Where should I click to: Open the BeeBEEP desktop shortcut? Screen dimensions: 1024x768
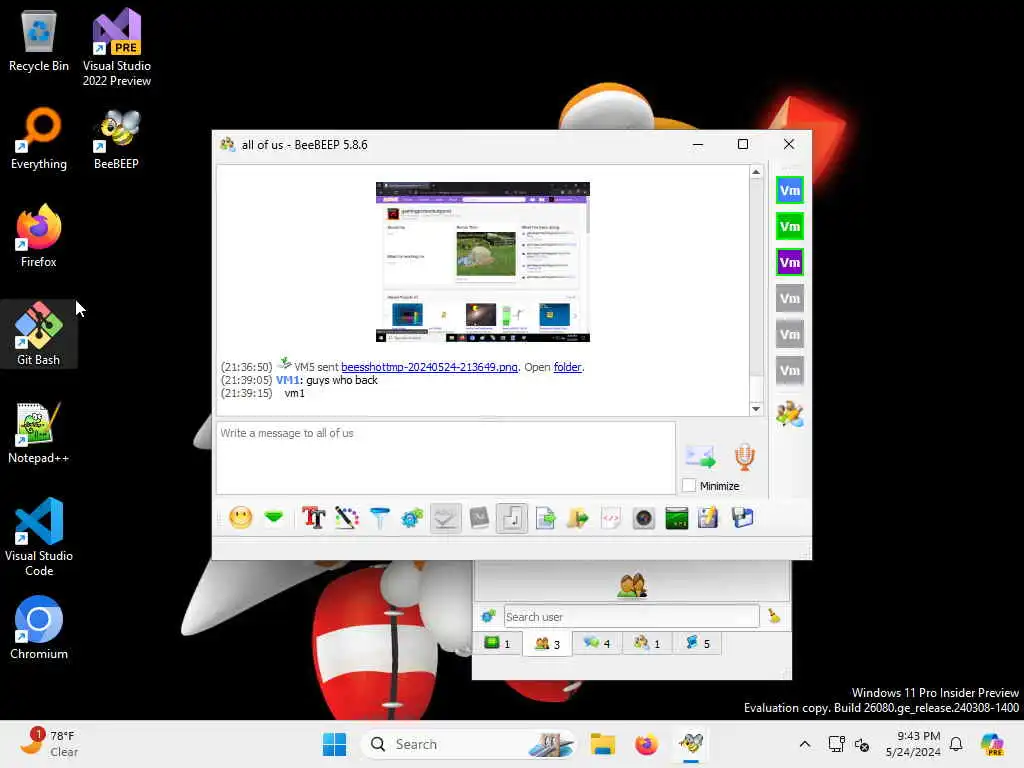pyautogui.click(x=116, y=139)
